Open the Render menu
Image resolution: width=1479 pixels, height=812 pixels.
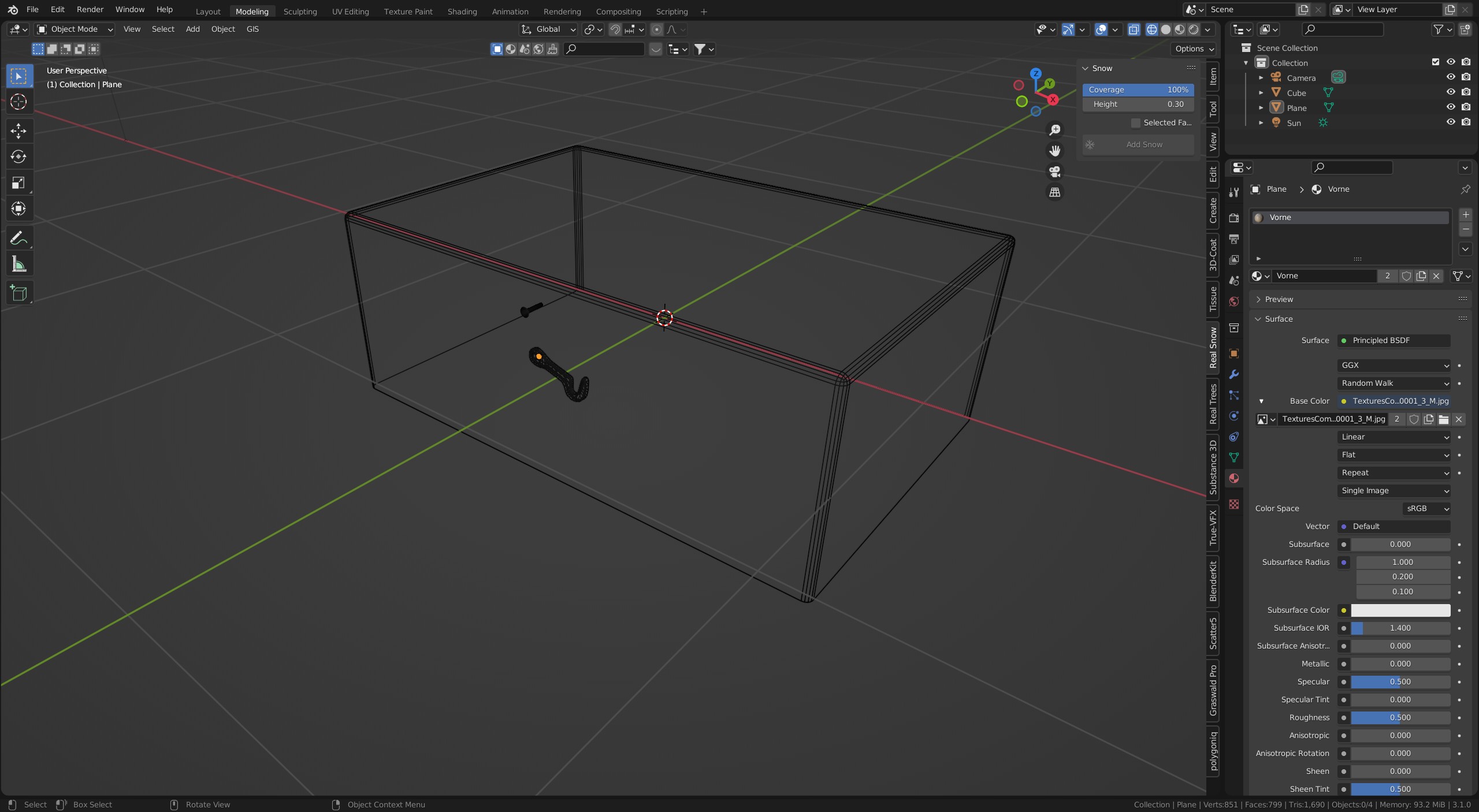pyautogui.click(x=90, y=10)
